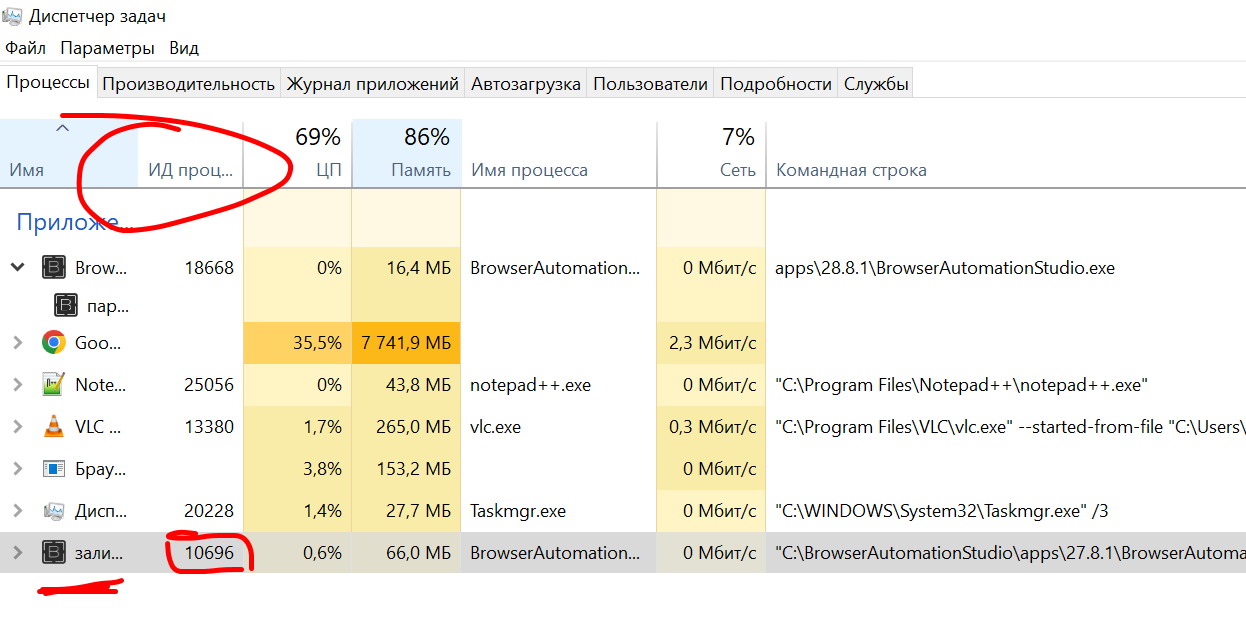1246x640 pixels.
Task: Open the Параметры menu
Action: [107, 47]
